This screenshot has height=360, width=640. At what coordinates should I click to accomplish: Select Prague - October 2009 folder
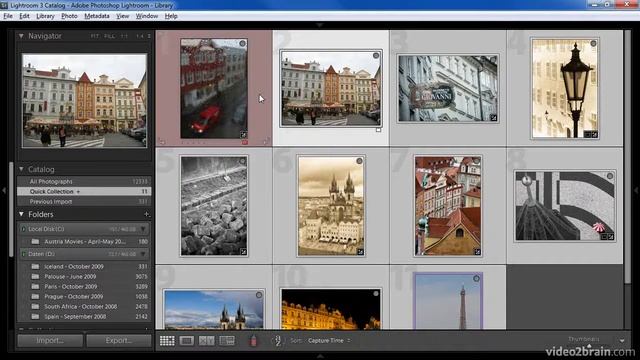[84, 296]
